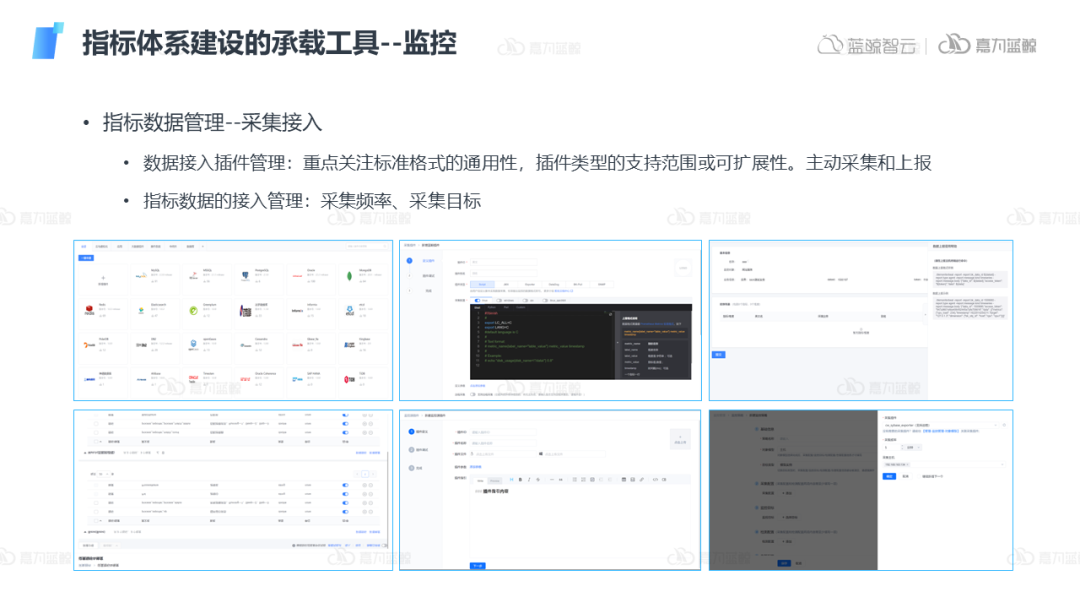The image size is (1080, 608).
Task: Open the Oracle Coherence plugin icon
Action: click(245, 379)
